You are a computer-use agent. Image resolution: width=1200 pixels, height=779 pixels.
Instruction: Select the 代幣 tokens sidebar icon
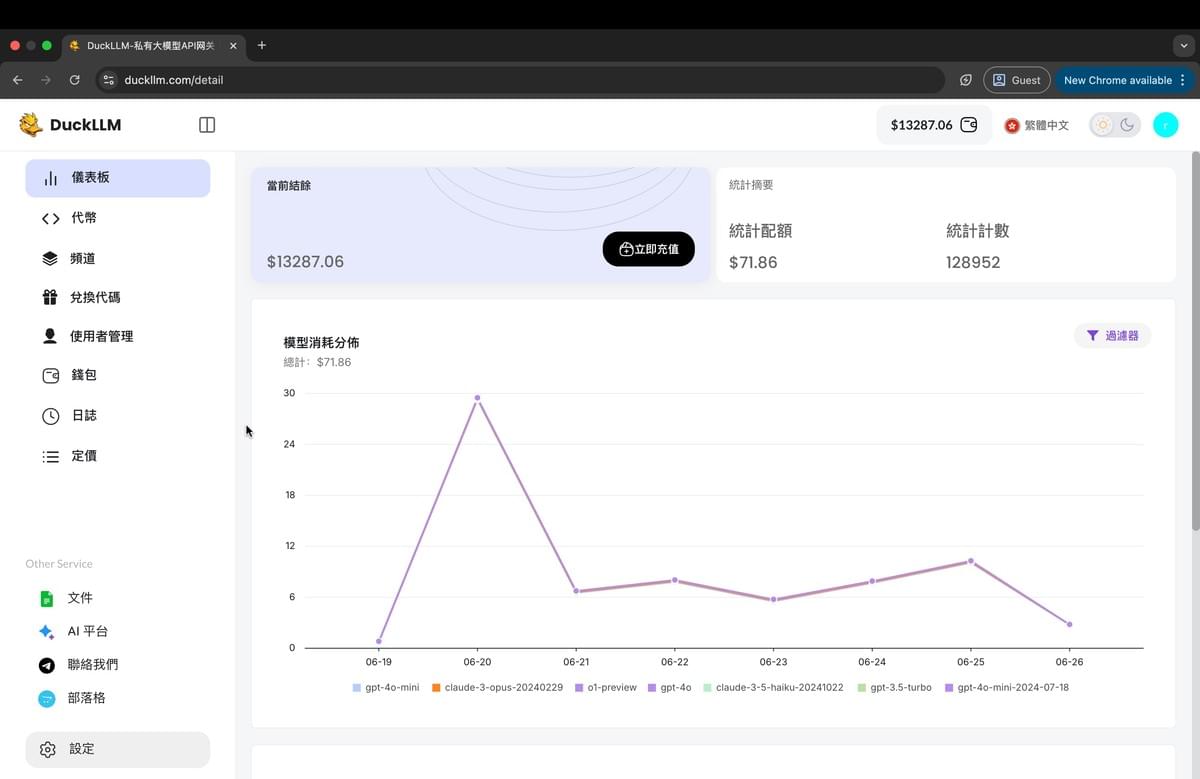(50, 218)
